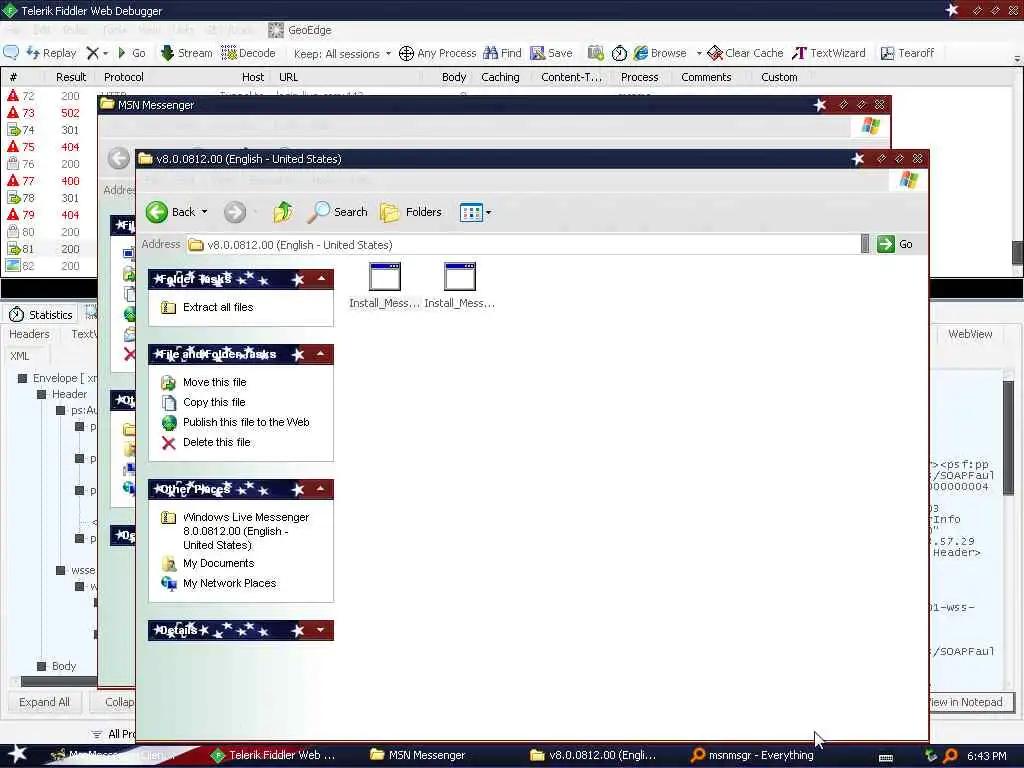
Task: Click Move this file link
Action: [x=214, y=383]
